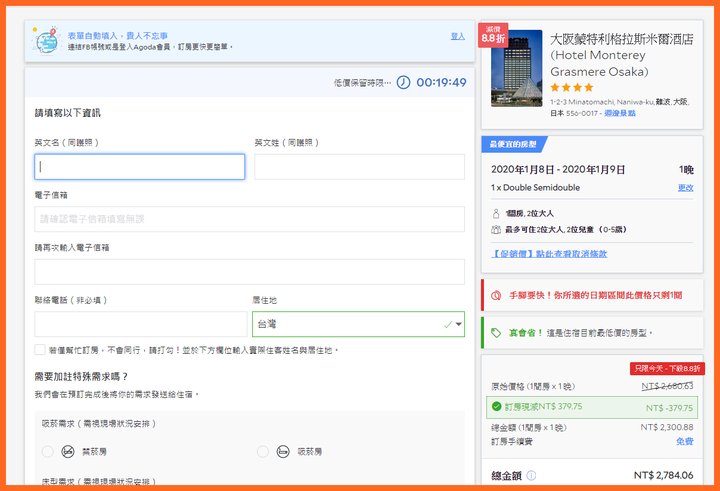Click the 1晚 night count text
Image resolution: width=720 pixels, height=491 pixels.
point(686,170)
